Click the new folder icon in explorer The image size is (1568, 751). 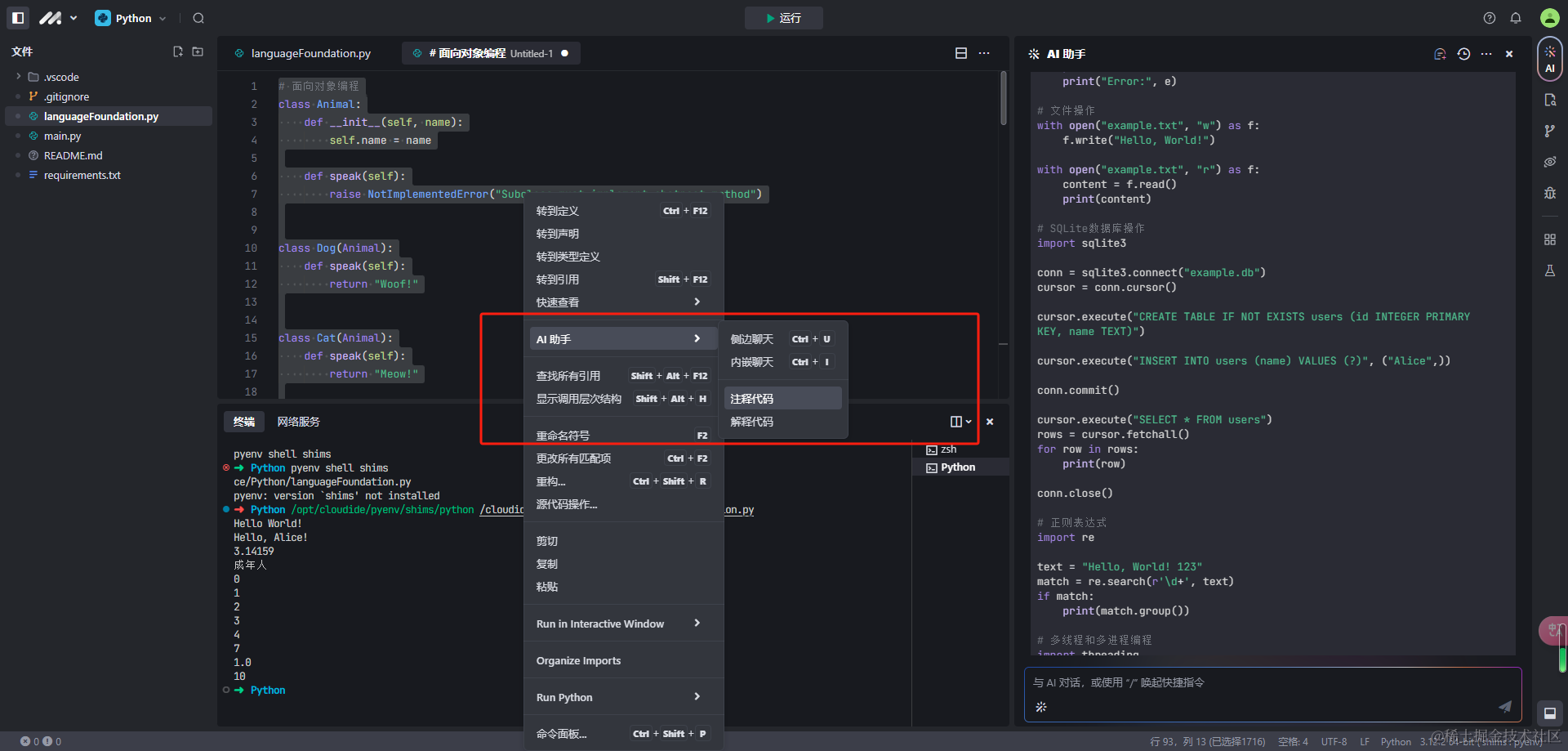point(198,51)
